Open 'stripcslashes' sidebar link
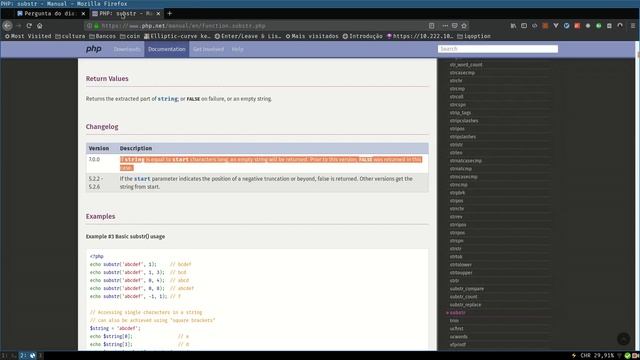This screenshot has height=360, width=640. click(464, 121)
